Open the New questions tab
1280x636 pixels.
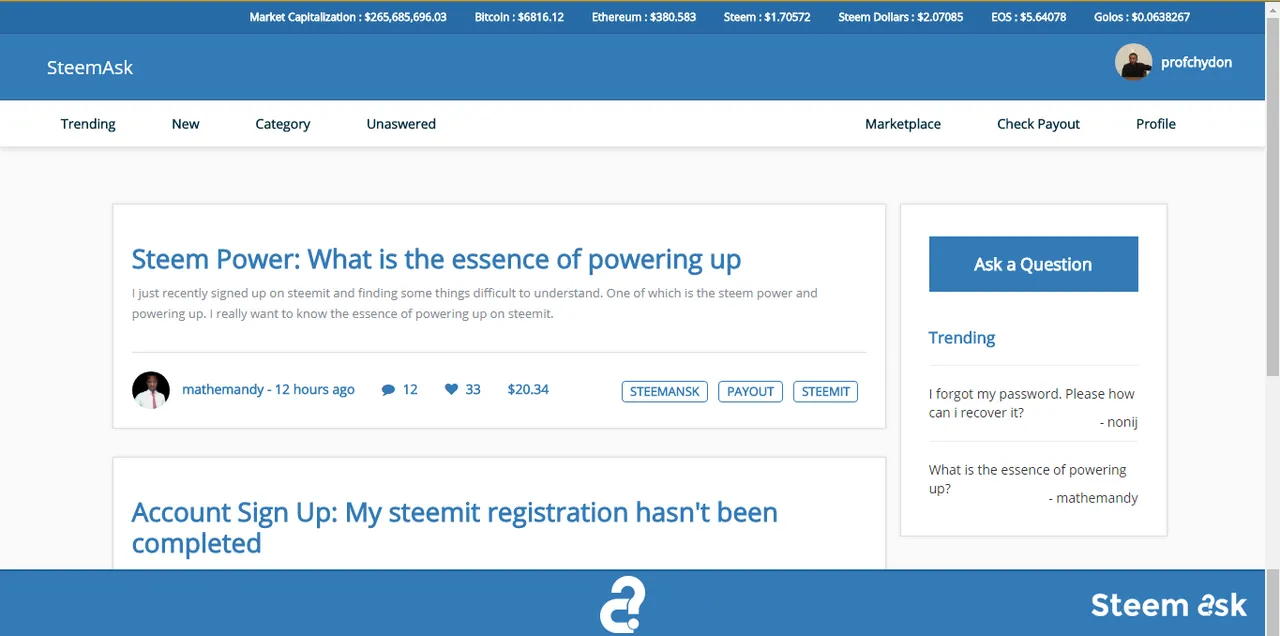(185, 124)
